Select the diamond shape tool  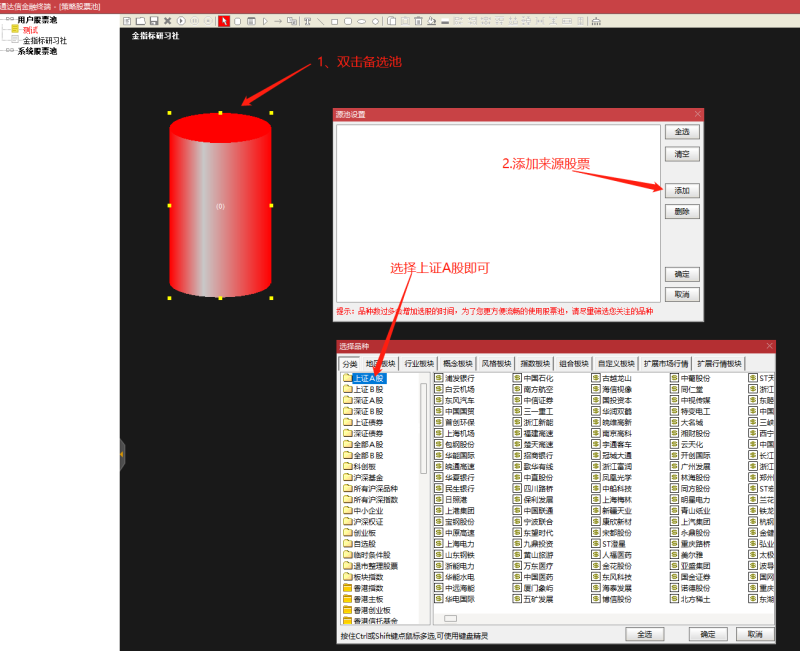pos(376,21)
